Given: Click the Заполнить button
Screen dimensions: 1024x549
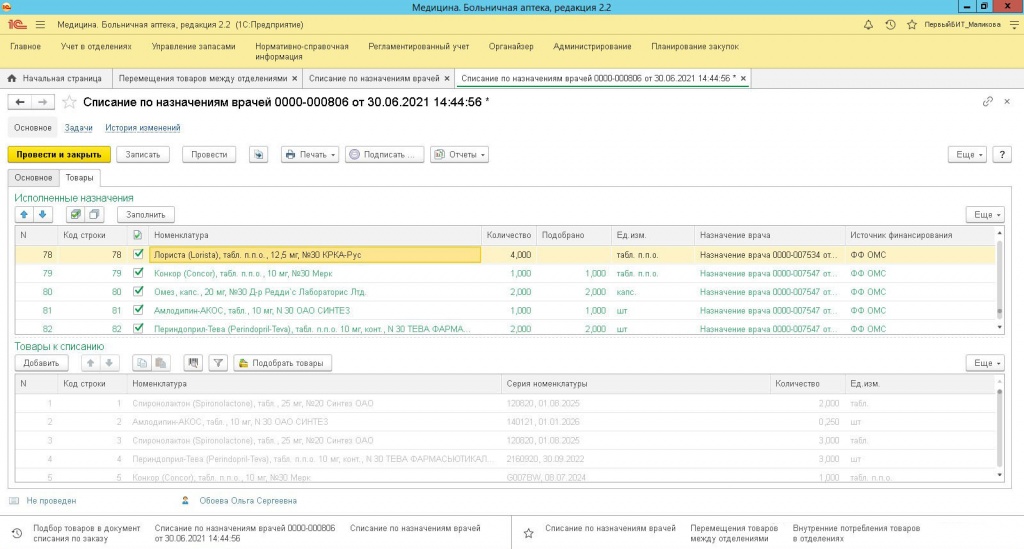Looking at the screenshot, I should click(x=146, y=214).
